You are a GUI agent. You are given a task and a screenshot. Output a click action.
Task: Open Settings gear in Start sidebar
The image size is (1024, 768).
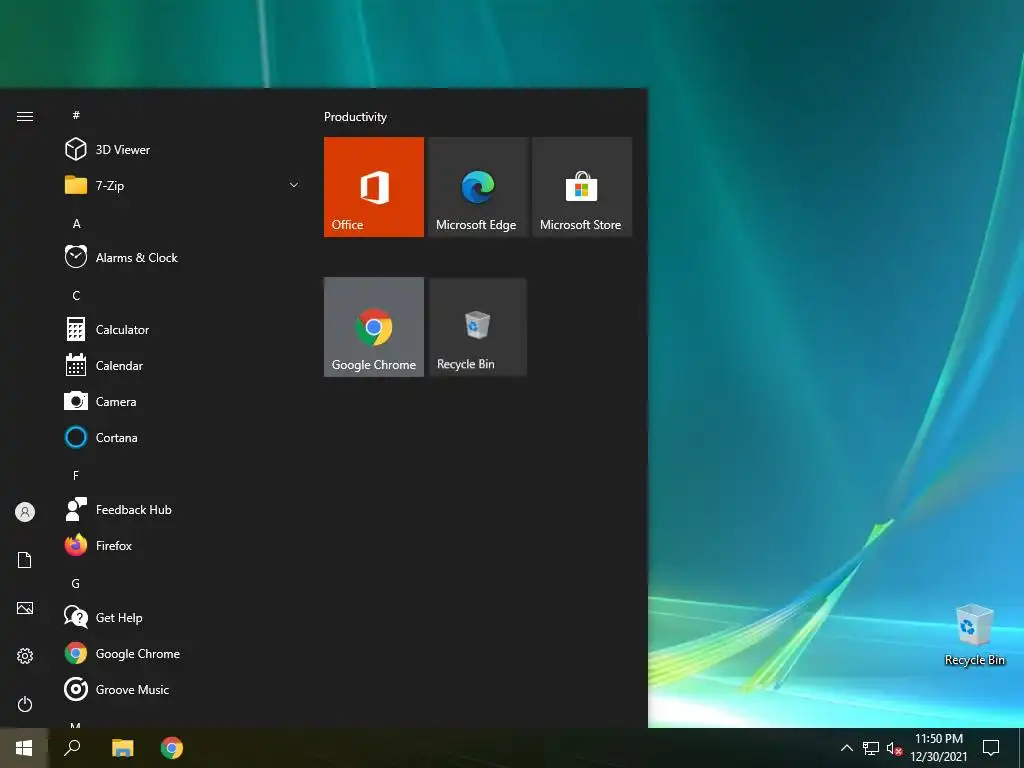pos(25,656)
